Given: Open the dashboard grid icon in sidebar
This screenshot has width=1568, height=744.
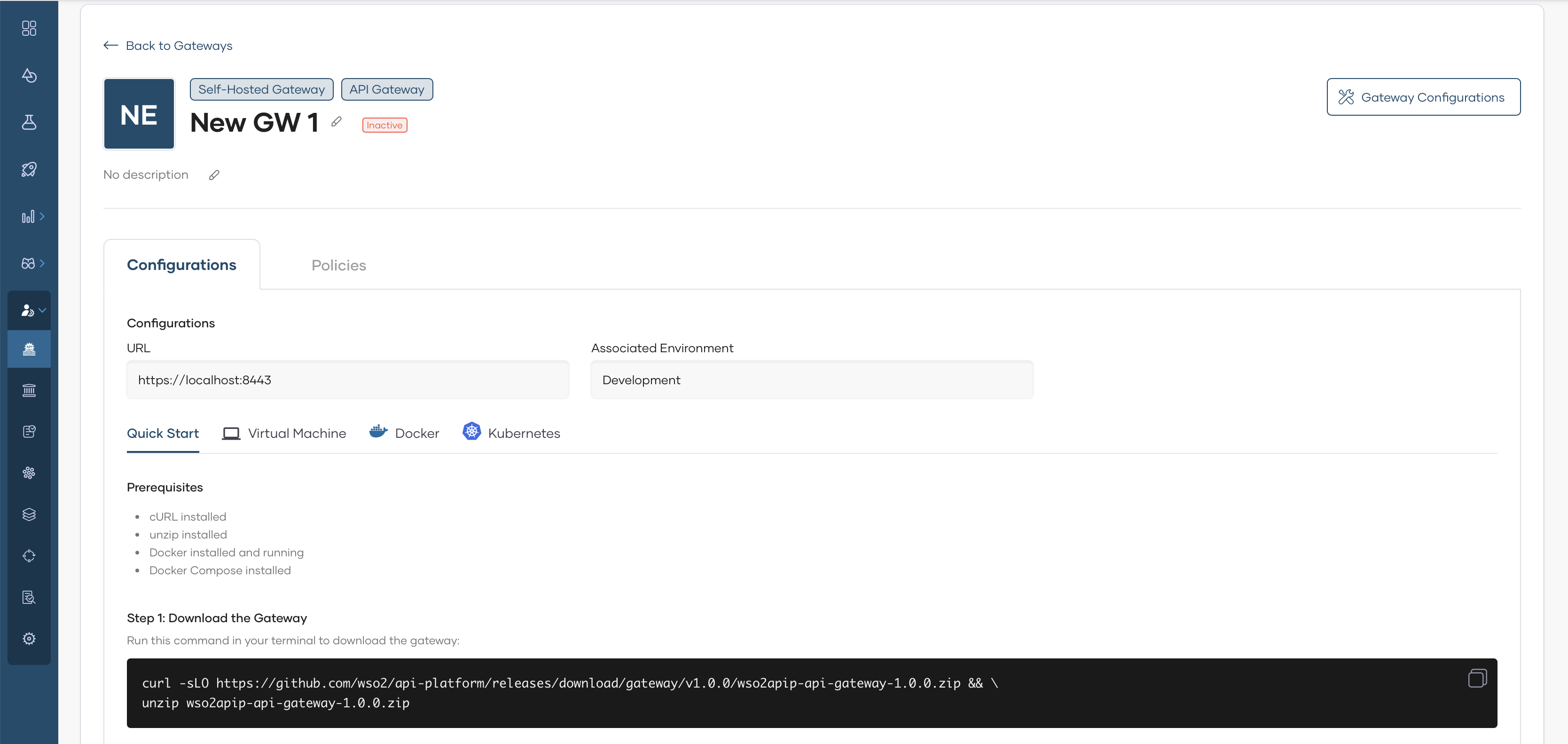Looking at the screenshot, I should click(29, 29).
